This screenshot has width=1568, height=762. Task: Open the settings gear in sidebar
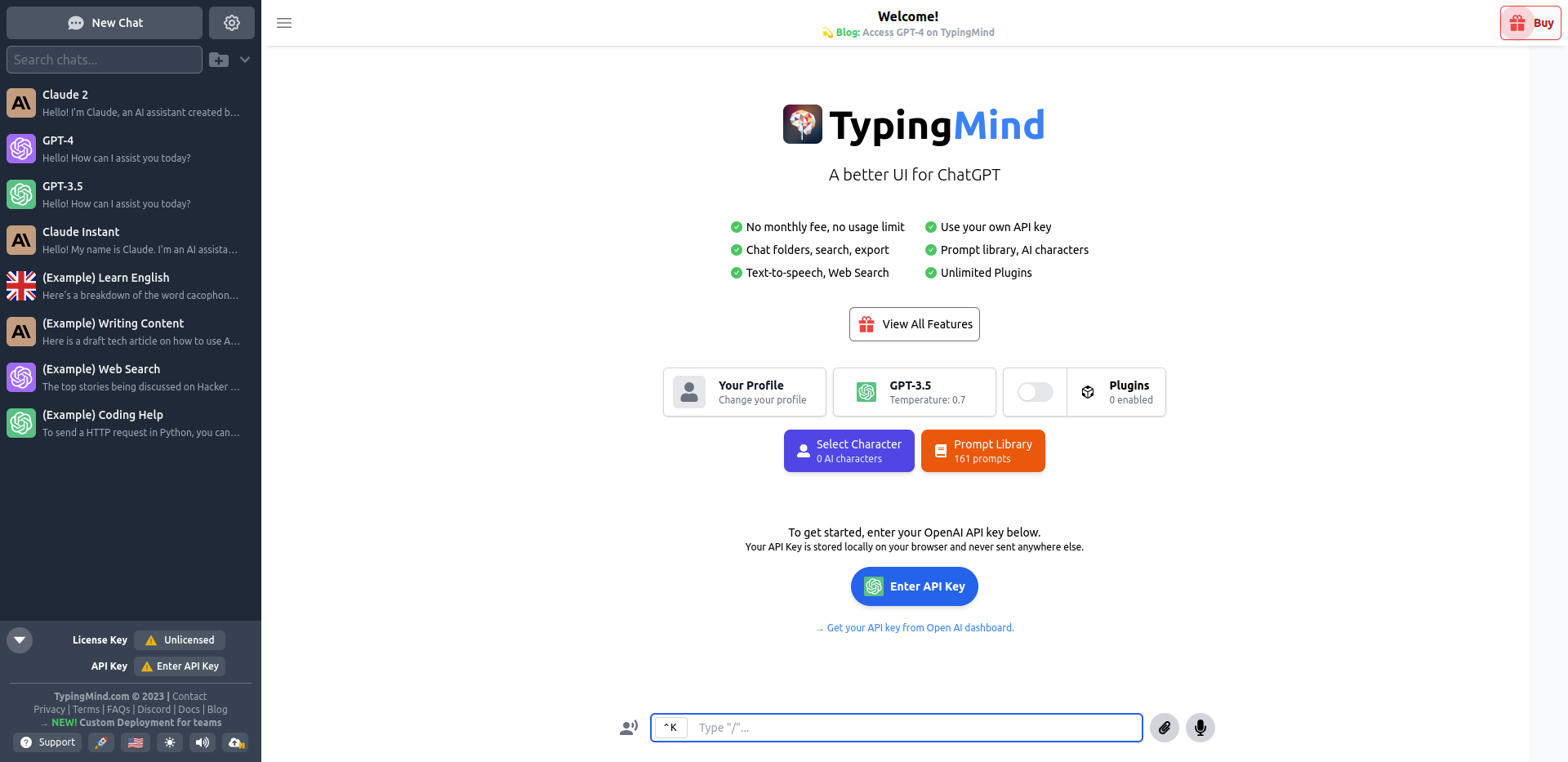[232, 22]
